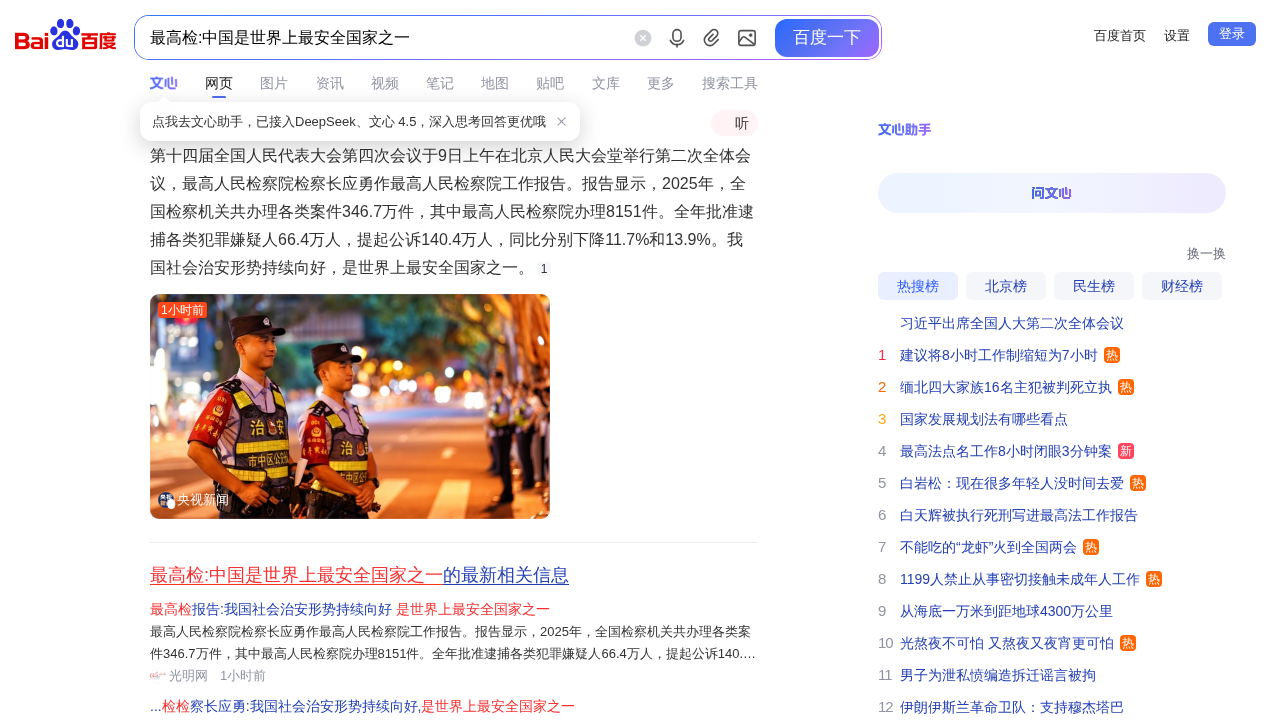Attach a file using paperclip icon
Viewport: 1280px width, 720px height.
click(711, 38)
